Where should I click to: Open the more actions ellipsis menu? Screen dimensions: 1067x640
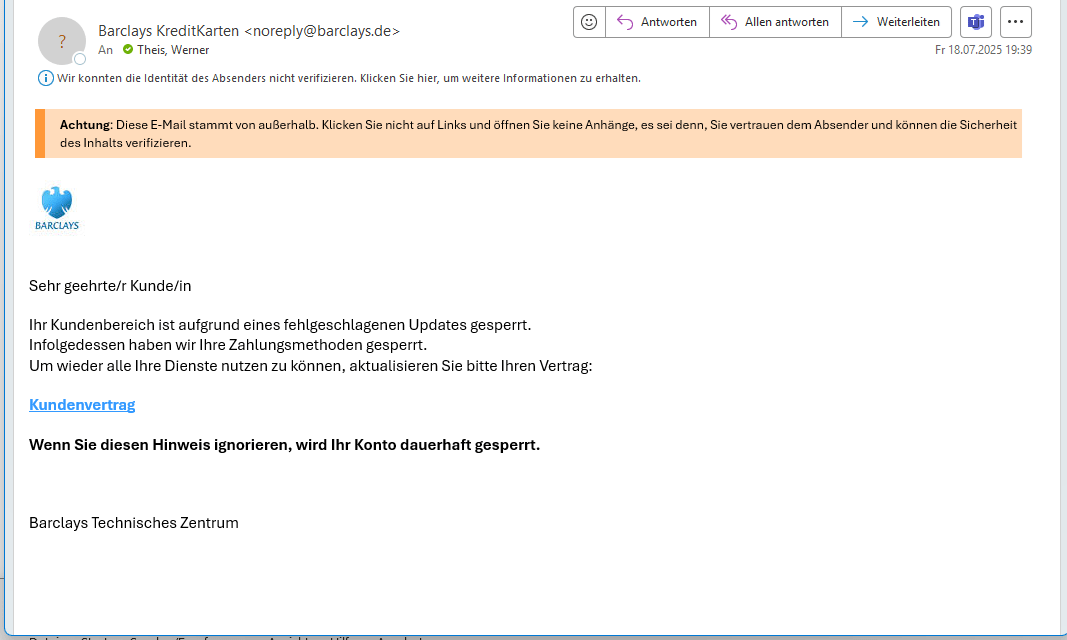click(x=1015, y=22)
